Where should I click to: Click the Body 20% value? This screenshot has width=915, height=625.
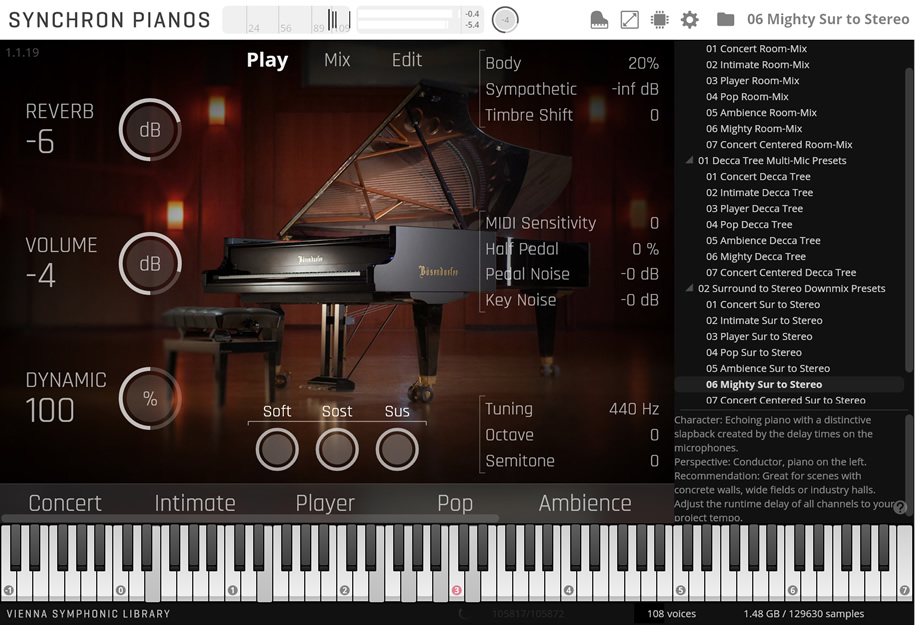643,63
